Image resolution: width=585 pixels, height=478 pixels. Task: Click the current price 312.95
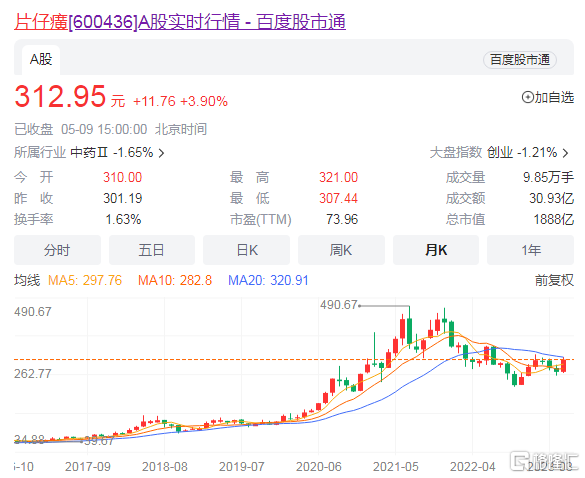click(x=60, y=96)
